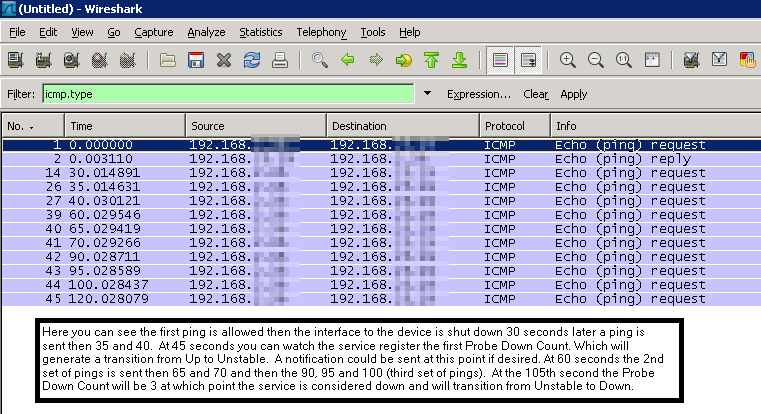The width and height of the screenshot is (761, 414).
Task: Click the Filter: label button
Action: [x=21, y=94]
